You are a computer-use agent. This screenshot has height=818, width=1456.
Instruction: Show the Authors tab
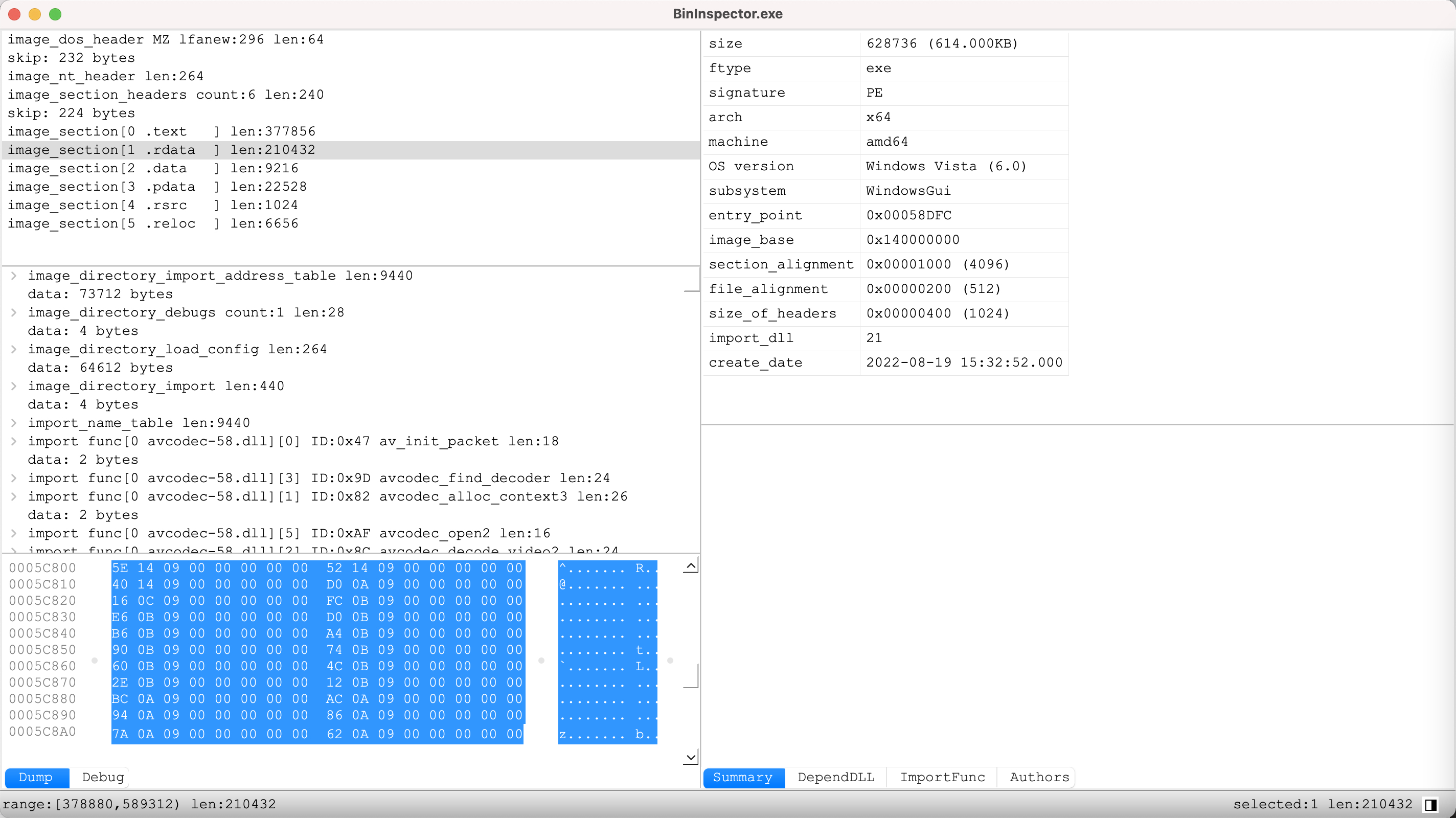tap(1038, 777)
